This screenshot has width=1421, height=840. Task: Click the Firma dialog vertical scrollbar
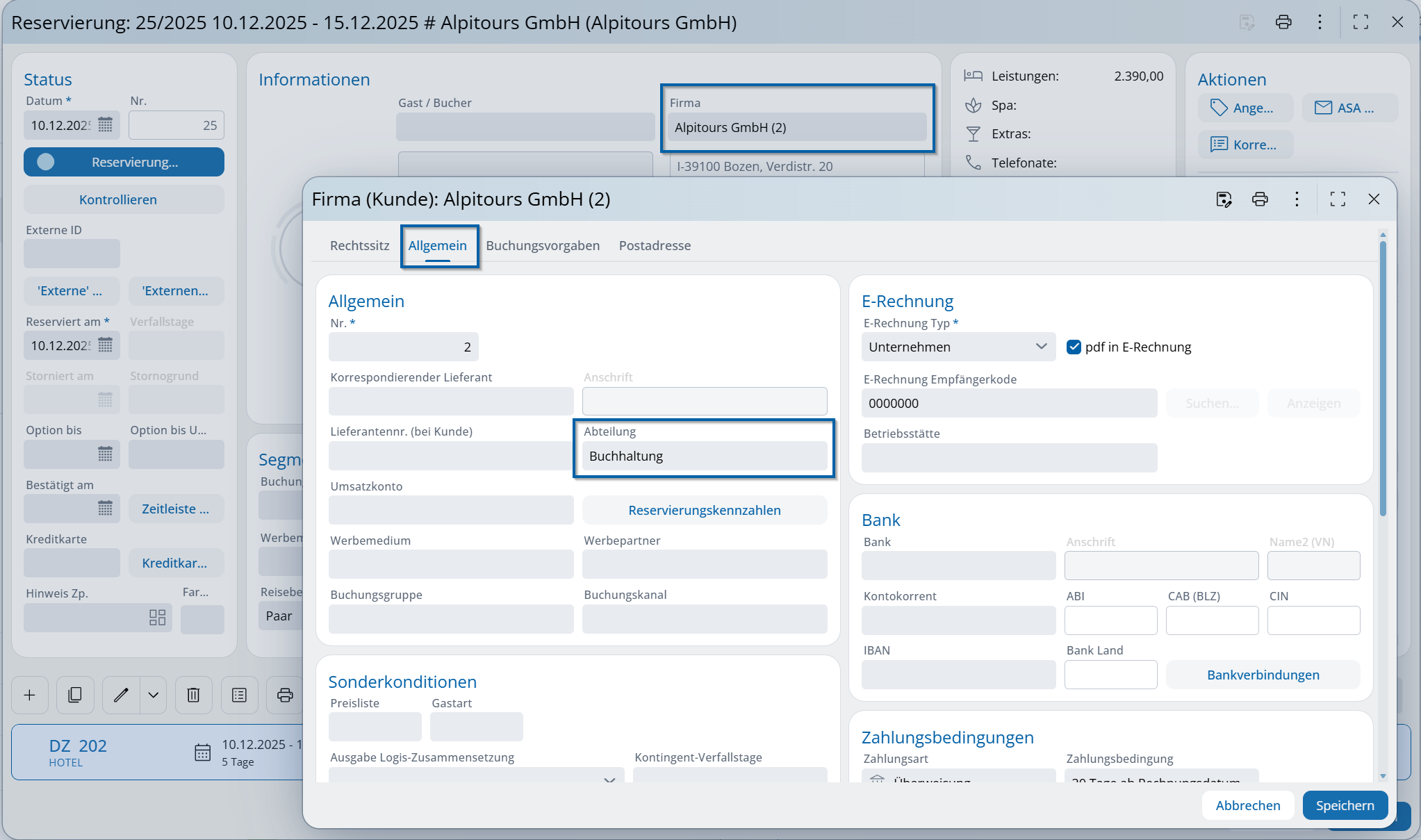1383,379
